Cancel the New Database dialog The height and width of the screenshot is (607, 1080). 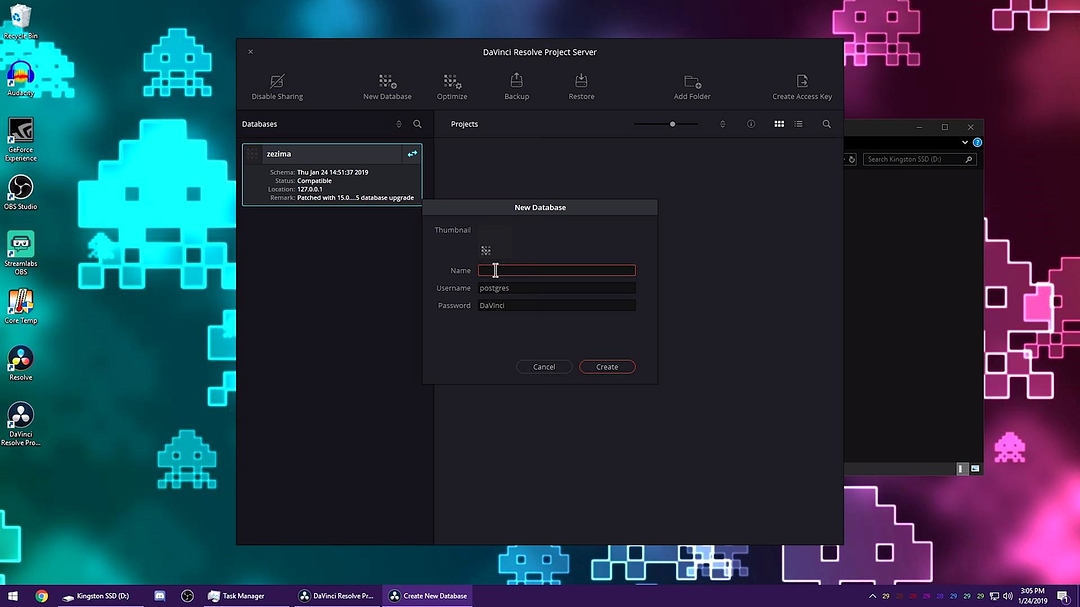pyautogui.click(x=544, y=367)
